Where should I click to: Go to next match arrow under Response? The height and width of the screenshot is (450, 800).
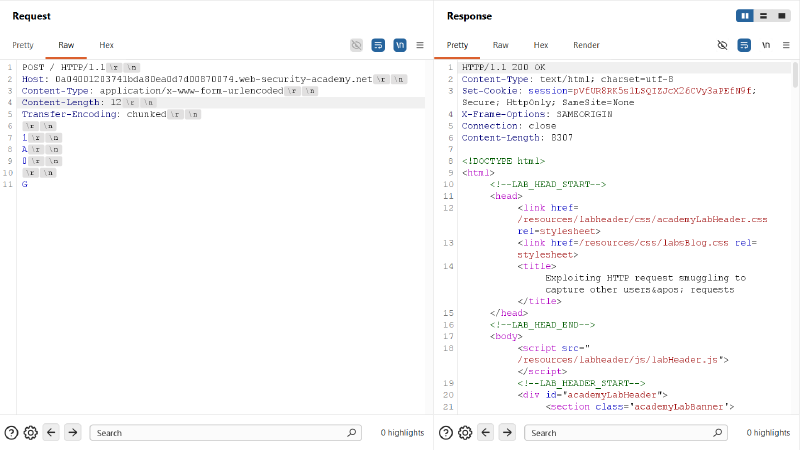(x=507, y=433)
